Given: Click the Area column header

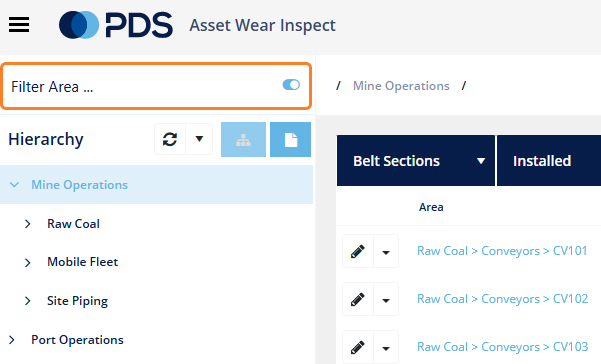Looking at the screenshot, I should [431, 207].
